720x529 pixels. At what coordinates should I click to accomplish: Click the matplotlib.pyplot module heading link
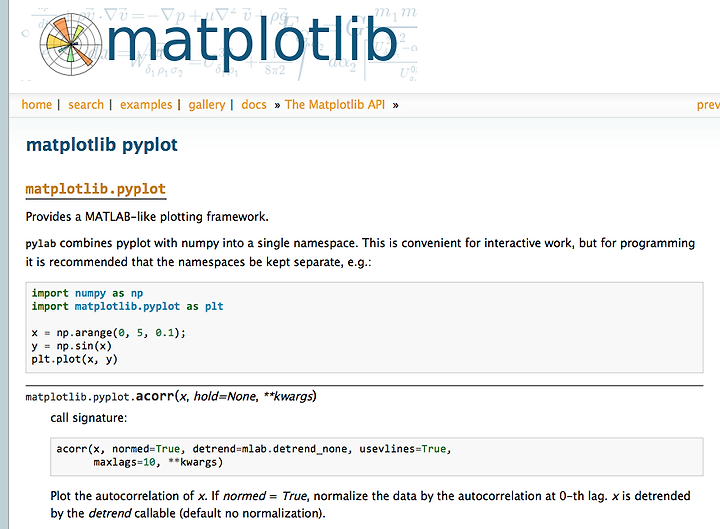(x=96, y=189)
